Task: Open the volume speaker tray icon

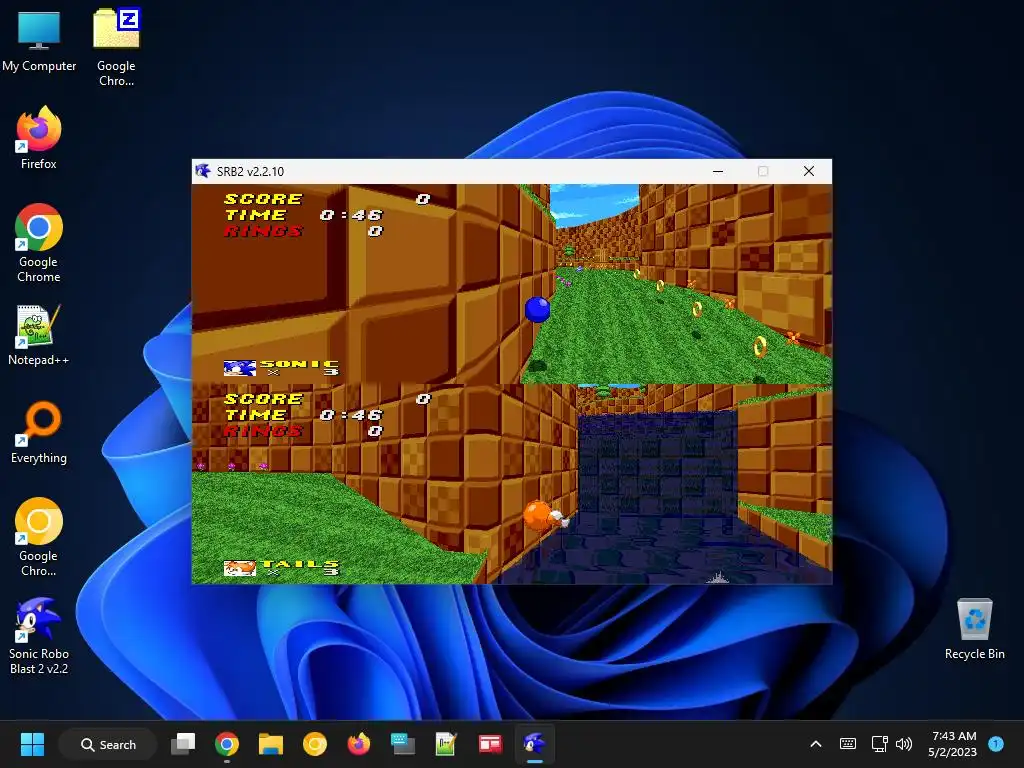Action: [x=904, y=744]
